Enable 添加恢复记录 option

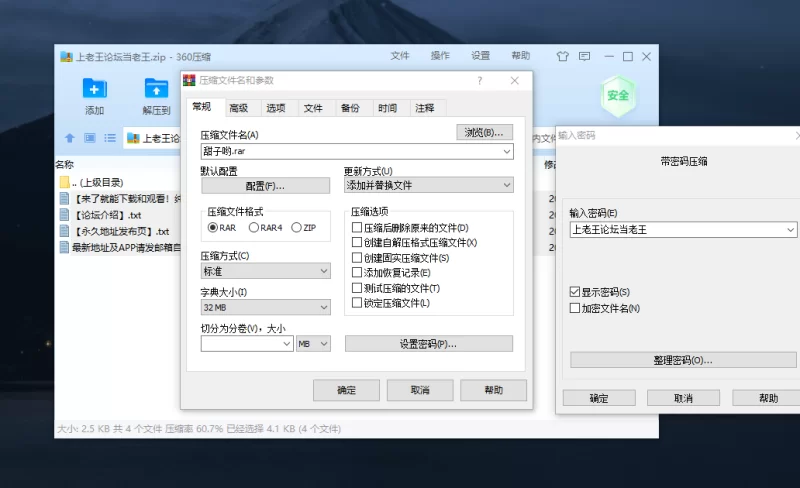pyautogui.click(x=357, y=273)
